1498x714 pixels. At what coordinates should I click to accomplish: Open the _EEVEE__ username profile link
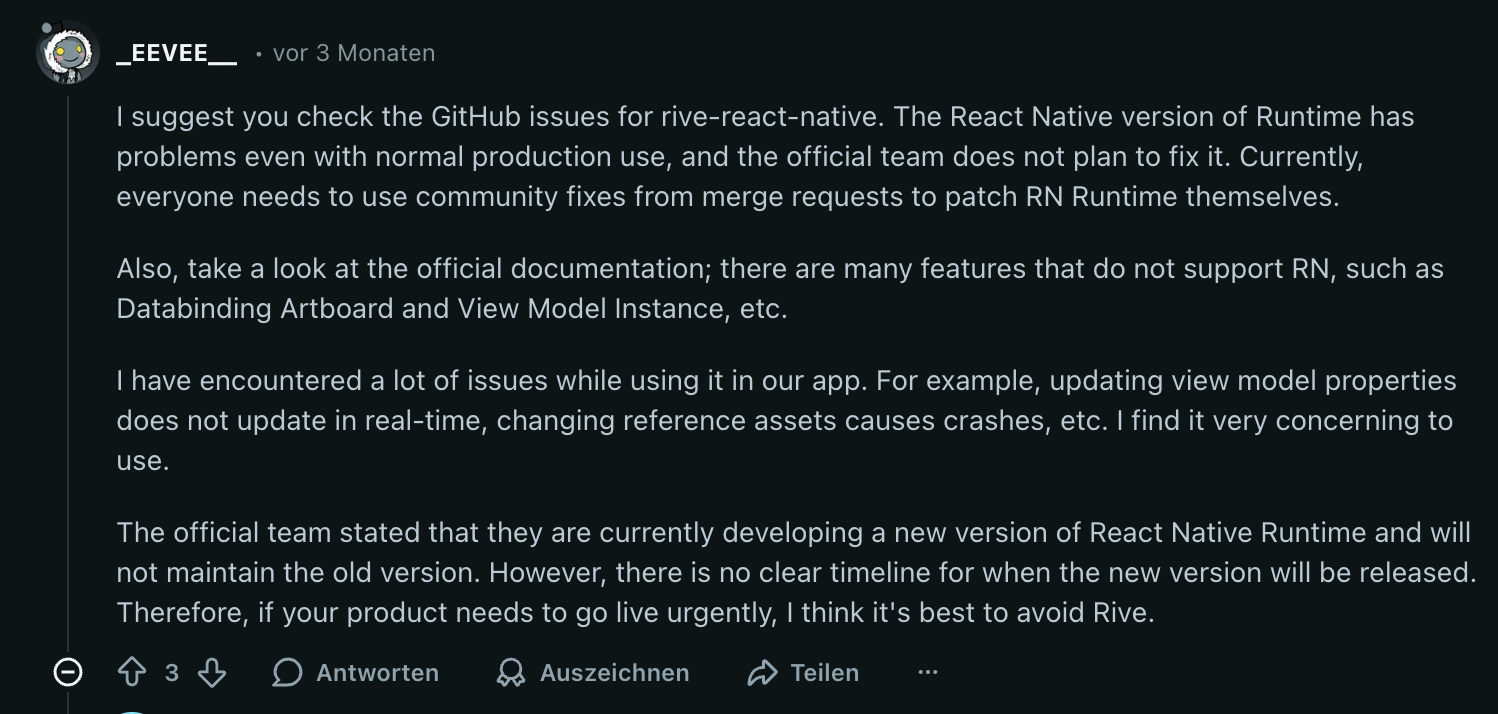click(x=176, y=53)
